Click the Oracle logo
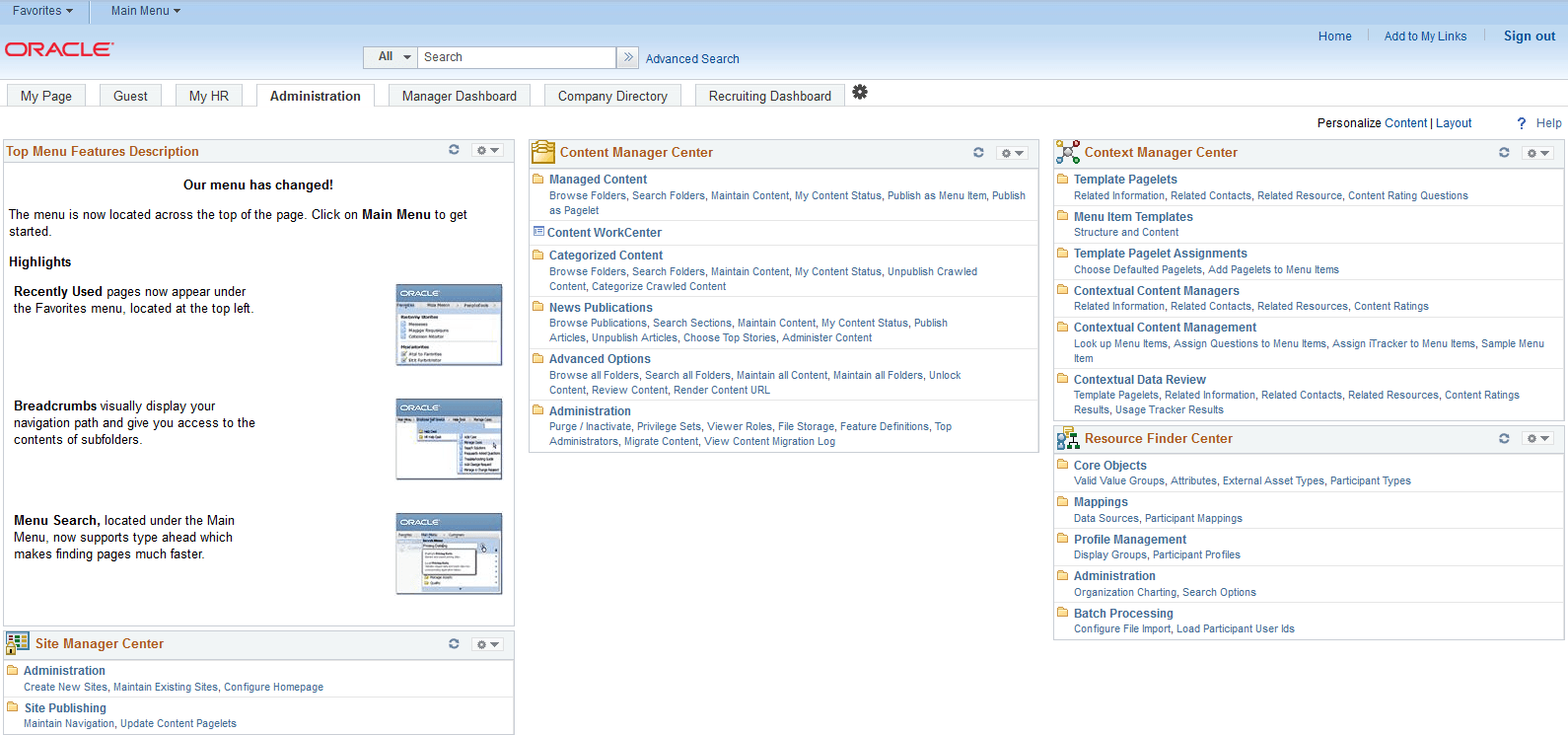The height and width of the screenshot is (735, 1568). (x=59, y=49)
